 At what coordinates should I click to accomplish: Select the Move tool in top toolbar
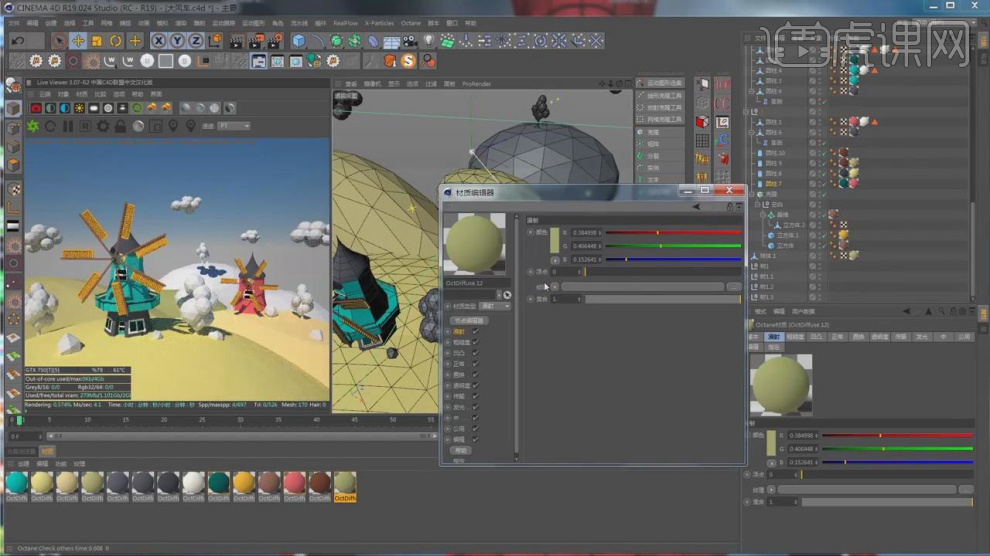[78, 41]
